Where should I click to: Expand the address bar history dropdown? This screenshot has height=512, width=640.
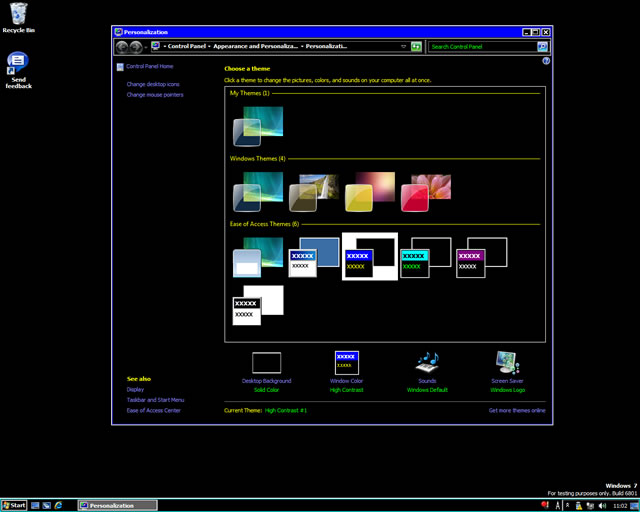click(403, 47)
